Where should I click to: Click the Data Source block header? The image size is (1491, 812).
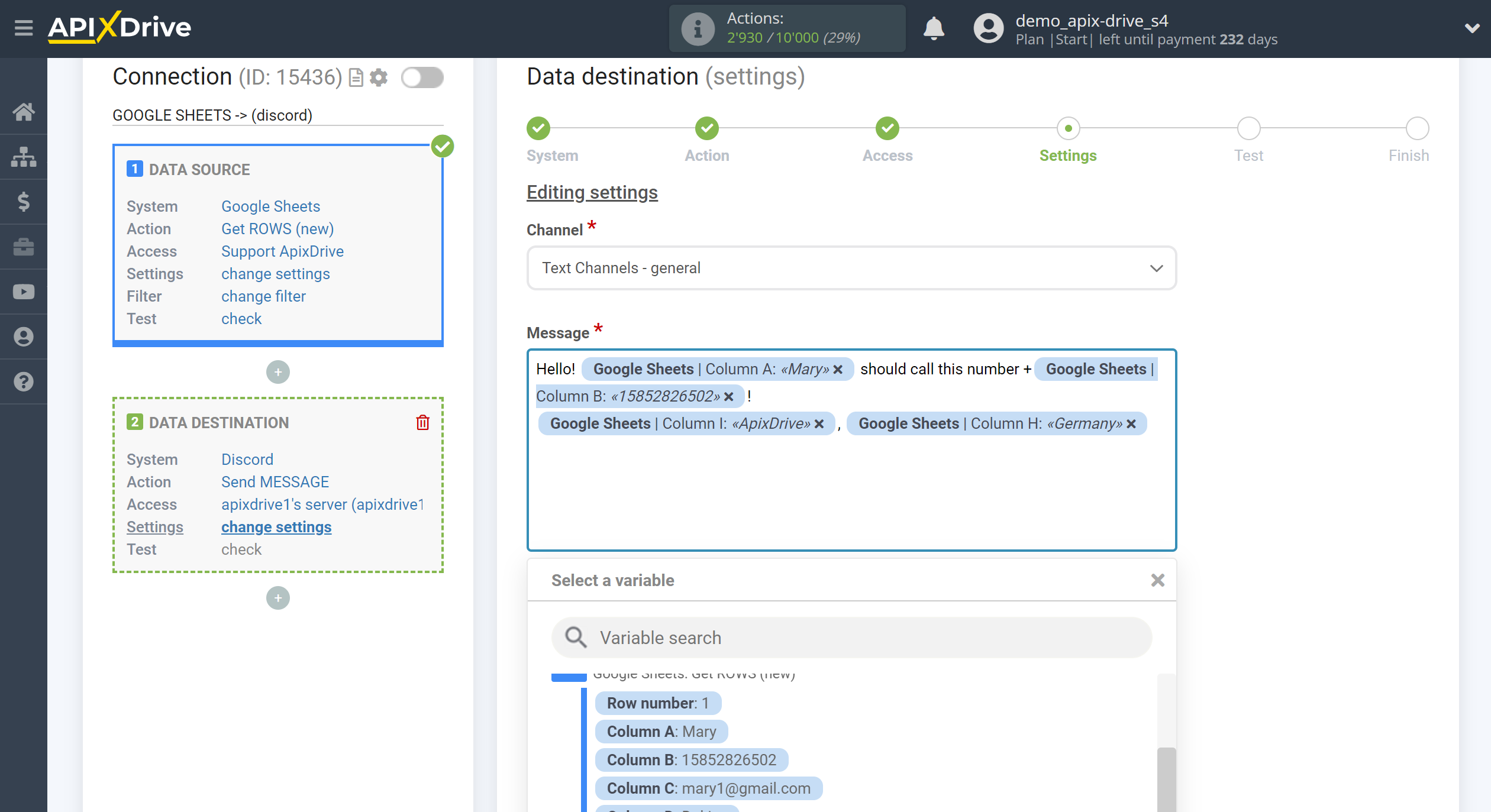pos(199,170)
